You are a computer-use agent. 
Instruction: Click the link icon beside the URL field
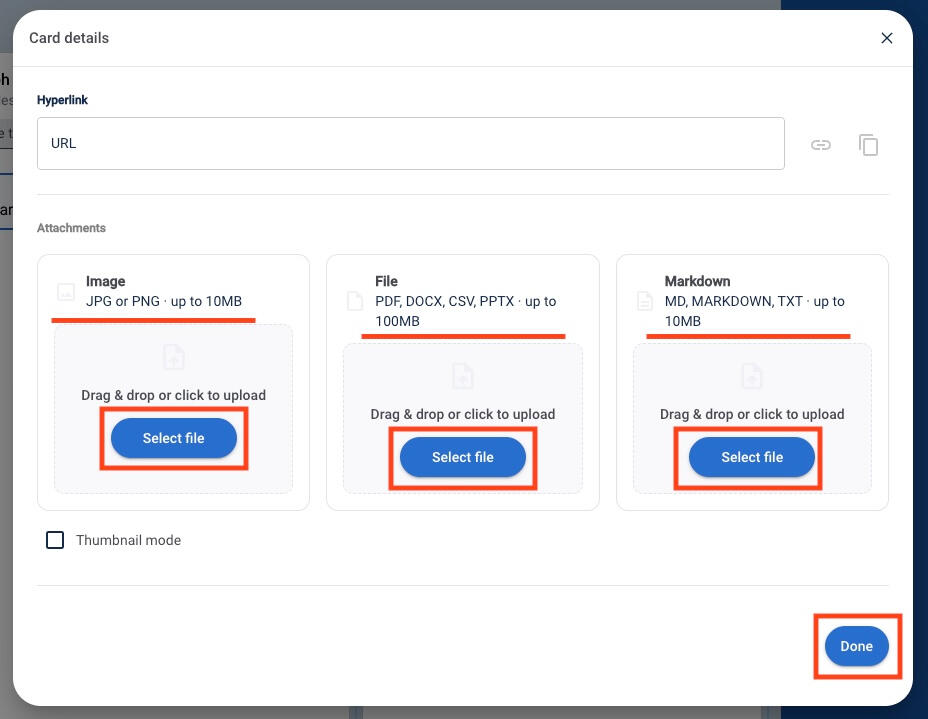coord(820,145)
